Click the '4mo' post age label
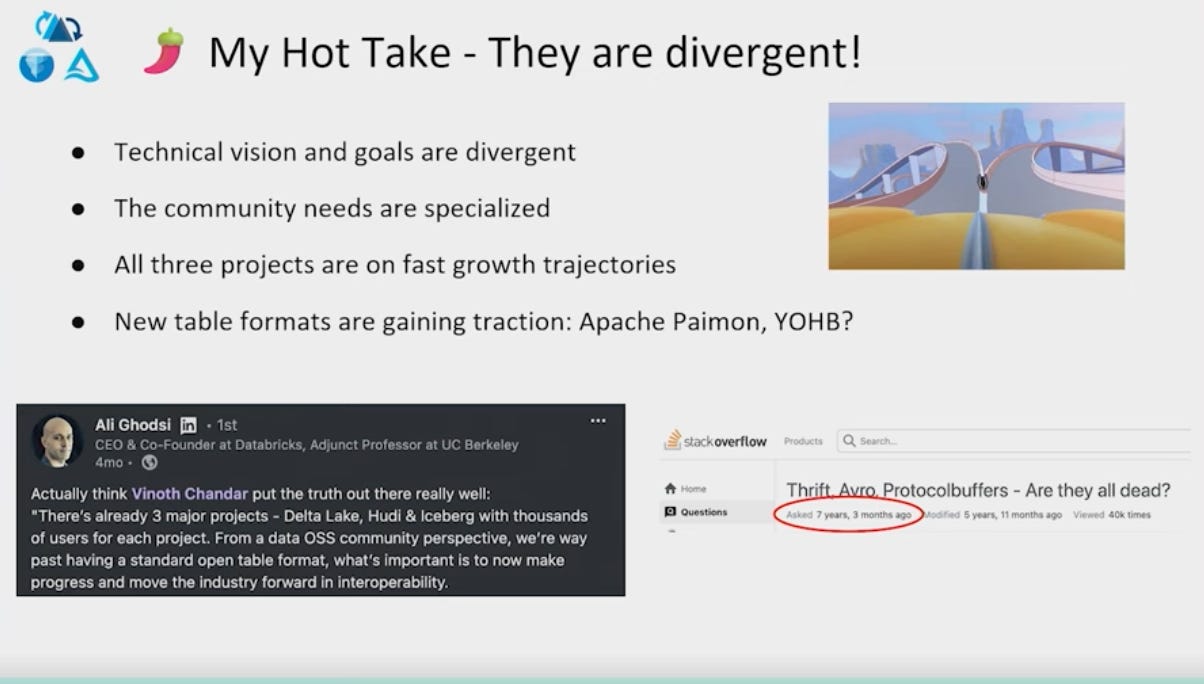Viewport: 1204px width, 684px height. (x=109, y=462)
